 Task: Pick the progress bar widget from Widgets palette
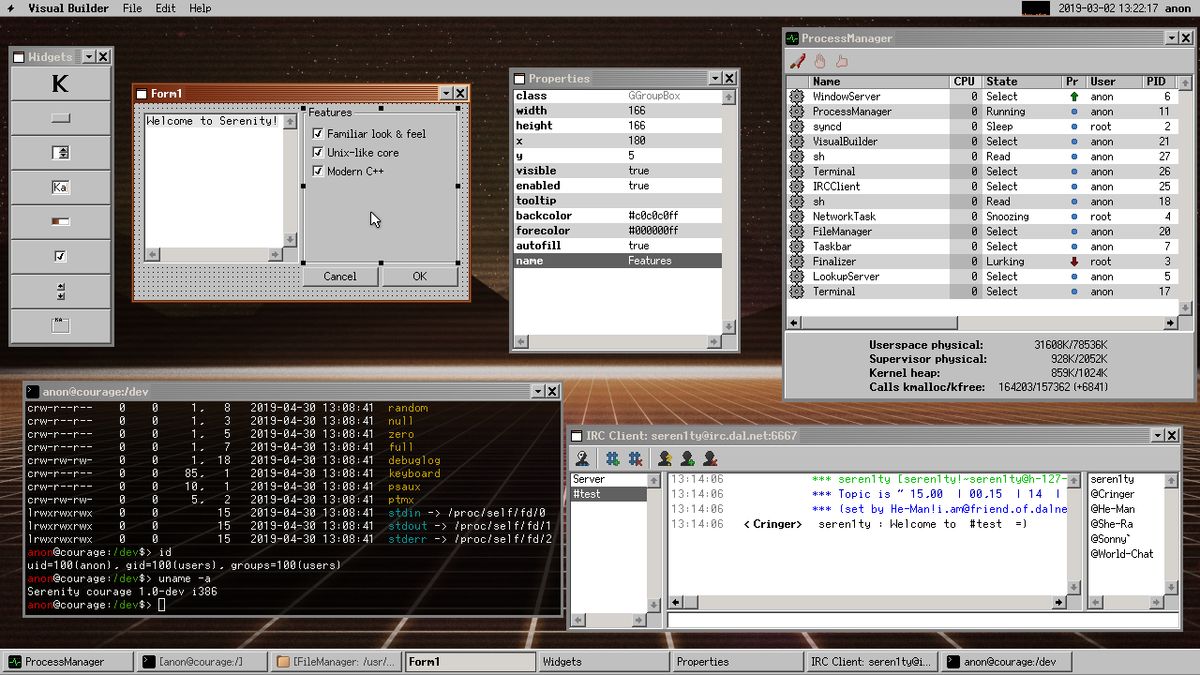tap(61, 220)
